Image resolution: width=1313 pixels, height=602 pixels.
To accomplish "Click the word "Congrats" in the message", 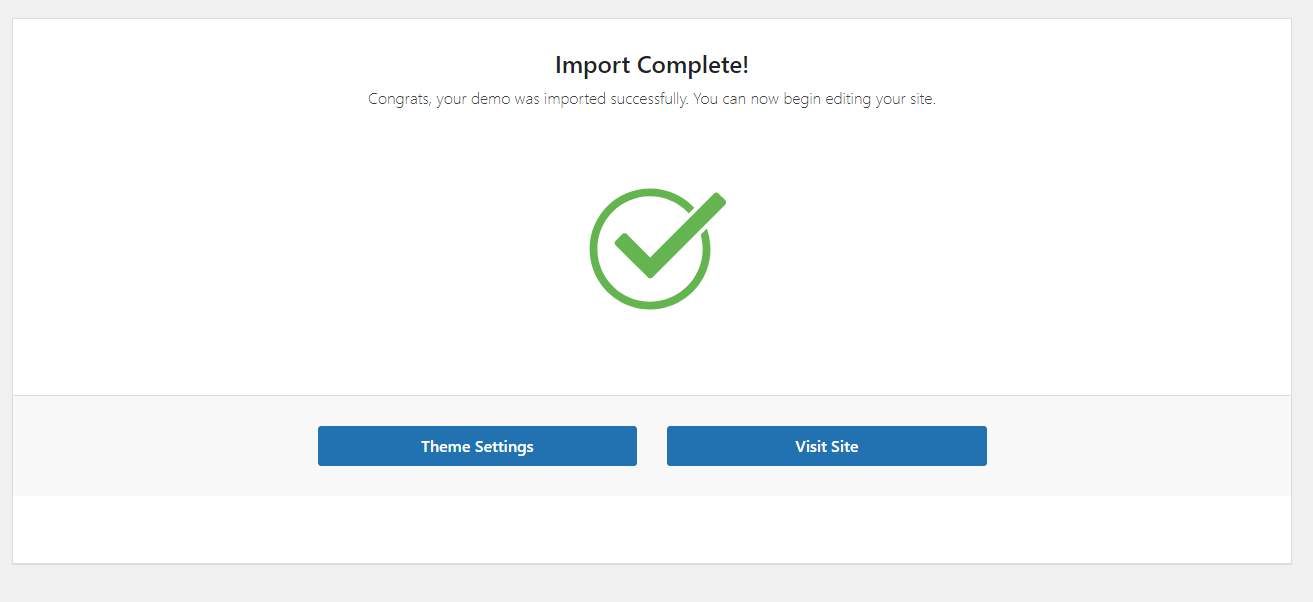I will click(399, 100).
